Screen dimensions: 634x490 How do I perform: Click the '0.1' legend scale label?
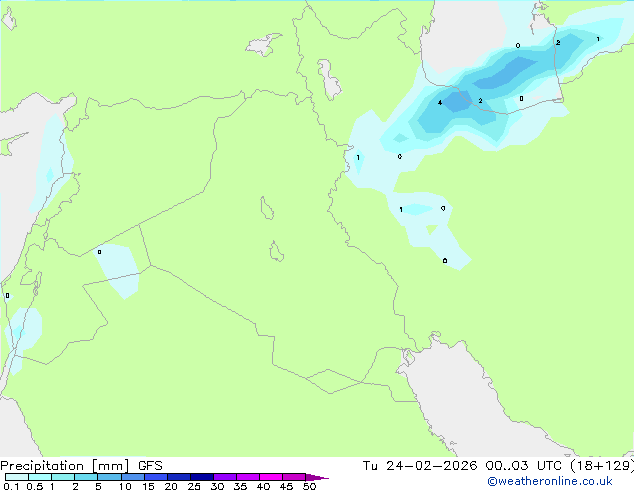(11, 486)
